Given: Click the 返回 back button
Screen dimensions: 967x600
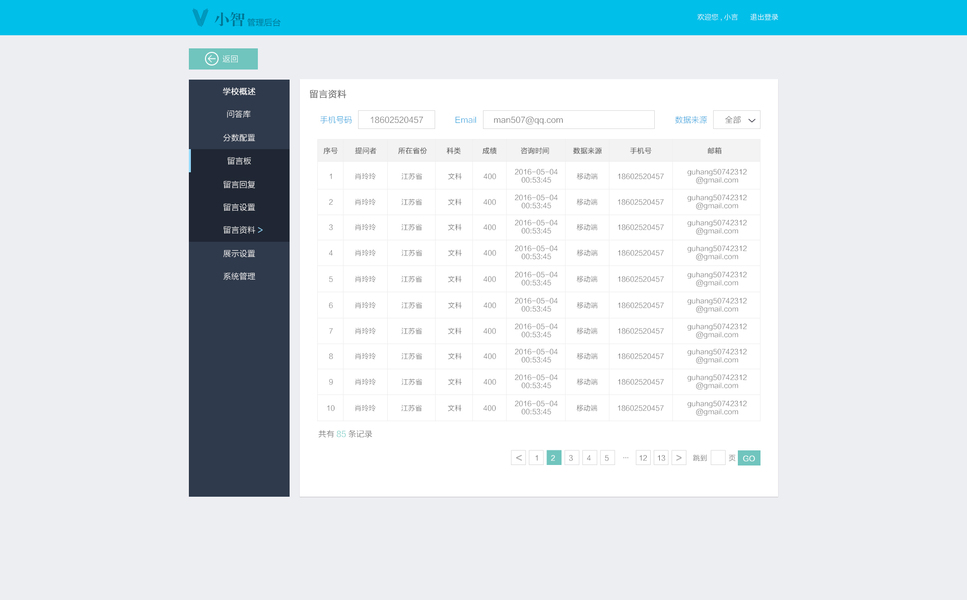Looking at the screenshot, I should coord(223,59).
